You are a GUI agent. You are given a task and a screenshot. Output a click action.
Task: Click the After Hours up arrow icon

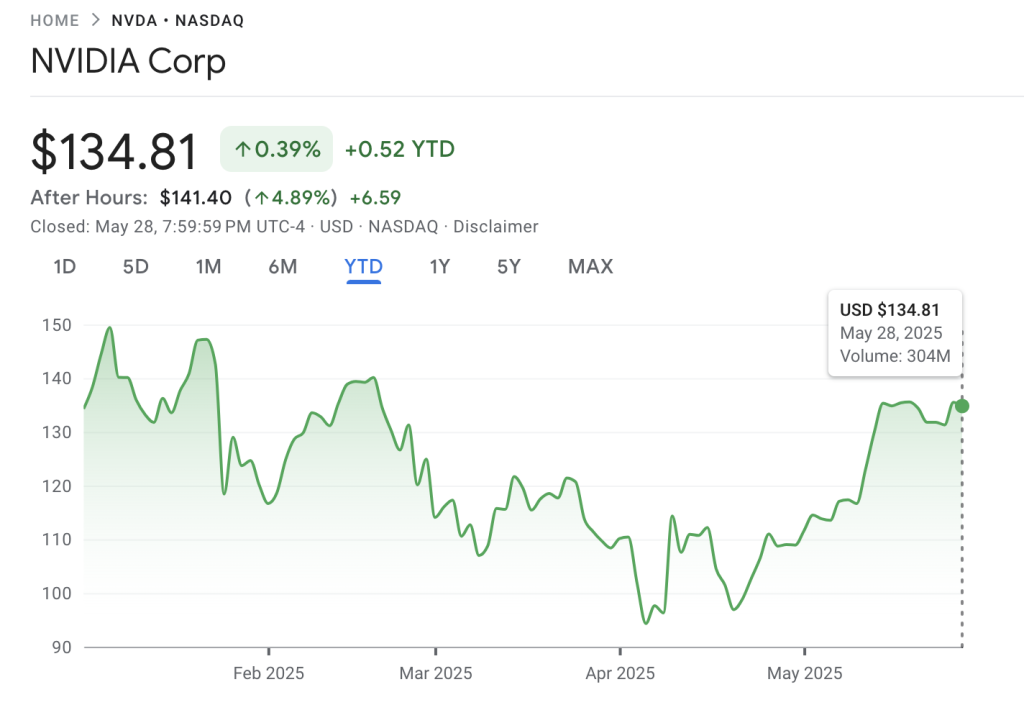(x=262, y=197)
